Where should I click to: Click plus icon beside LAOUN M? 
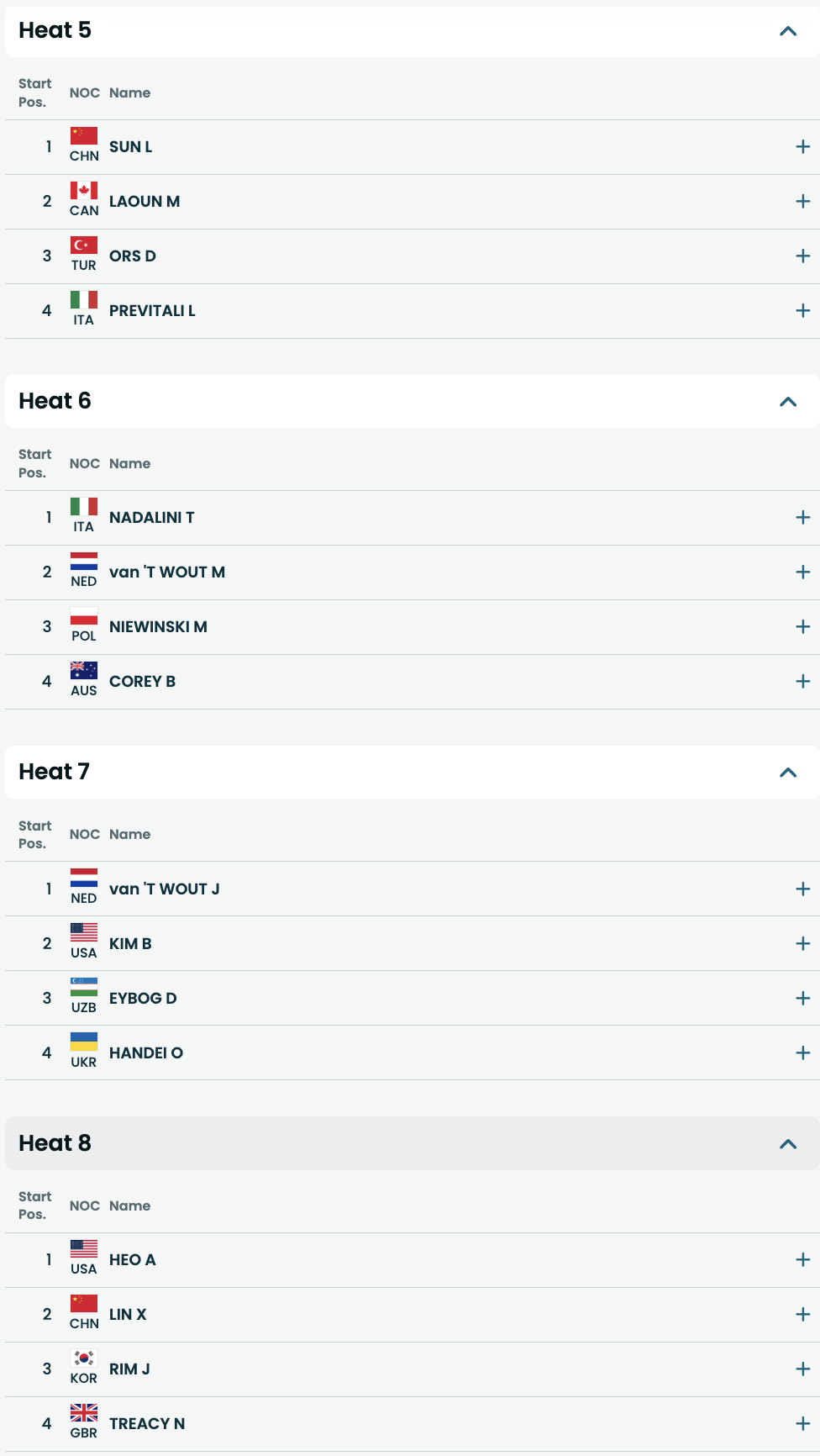(802, 202)
